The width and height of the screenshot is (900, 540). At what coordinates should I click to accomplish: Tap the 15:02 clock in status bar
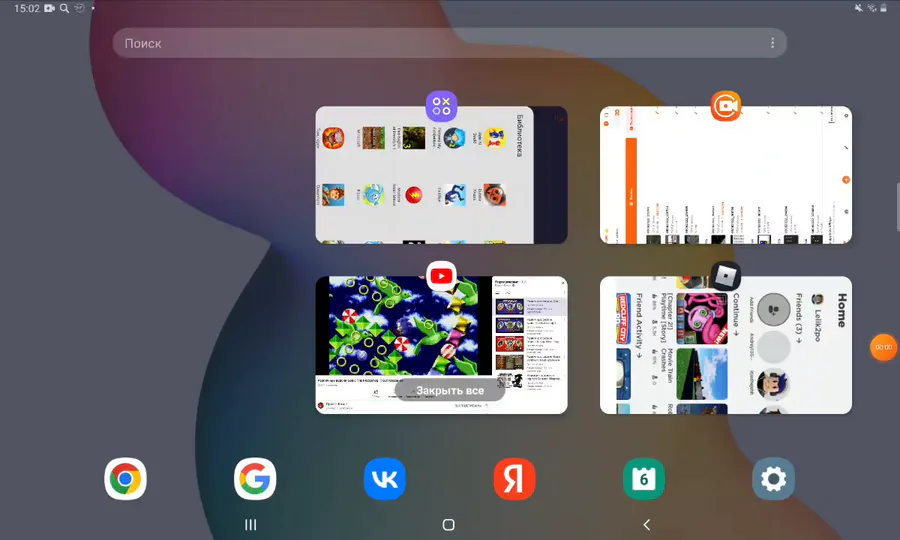tap(27, 8)
